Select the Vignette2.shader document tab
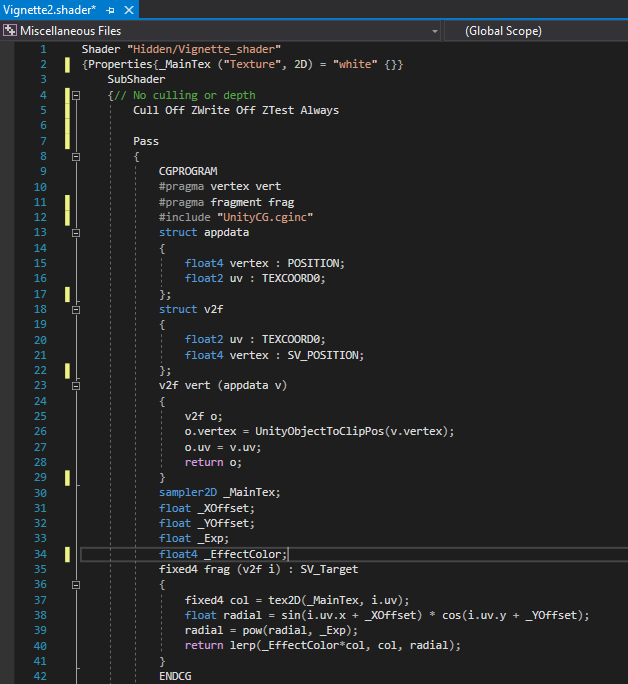Screen dimensions: 628x684 click(x=48, y=8)
